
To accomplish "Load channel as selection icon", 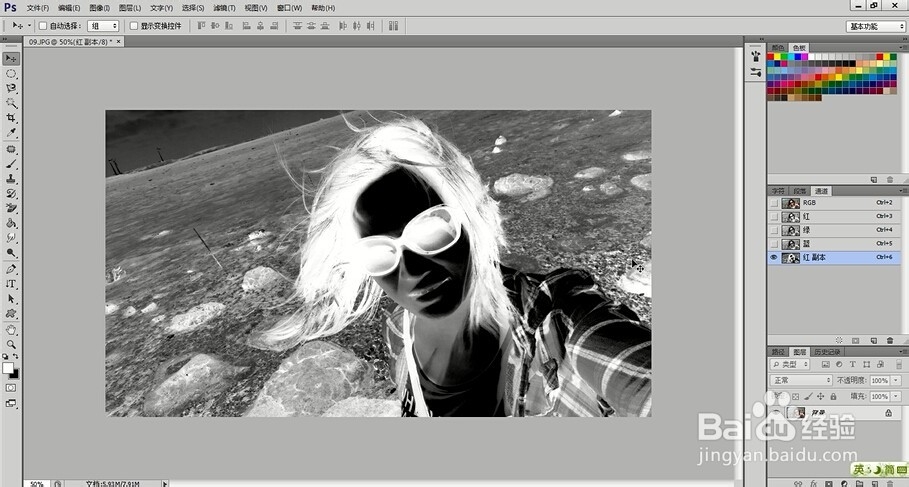I will (x=839, y=340).
